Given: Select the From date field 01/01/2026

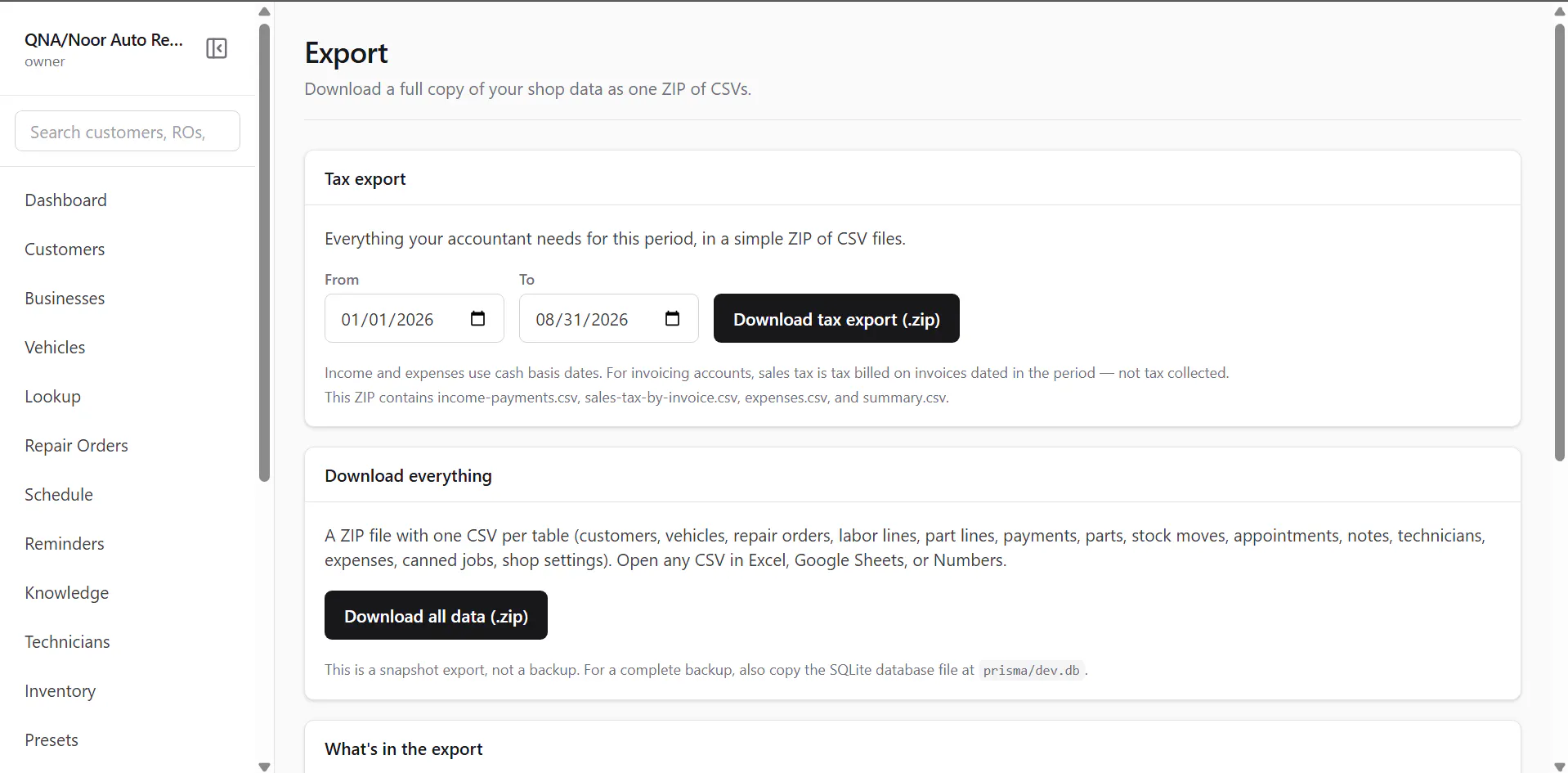Looking at the screenshot, I should pos(414,318).
